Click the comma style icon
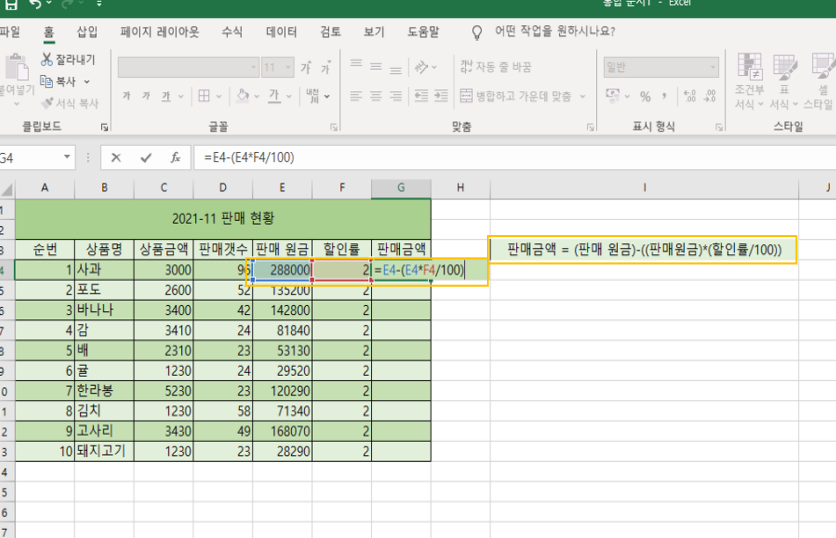 [664, 97]
